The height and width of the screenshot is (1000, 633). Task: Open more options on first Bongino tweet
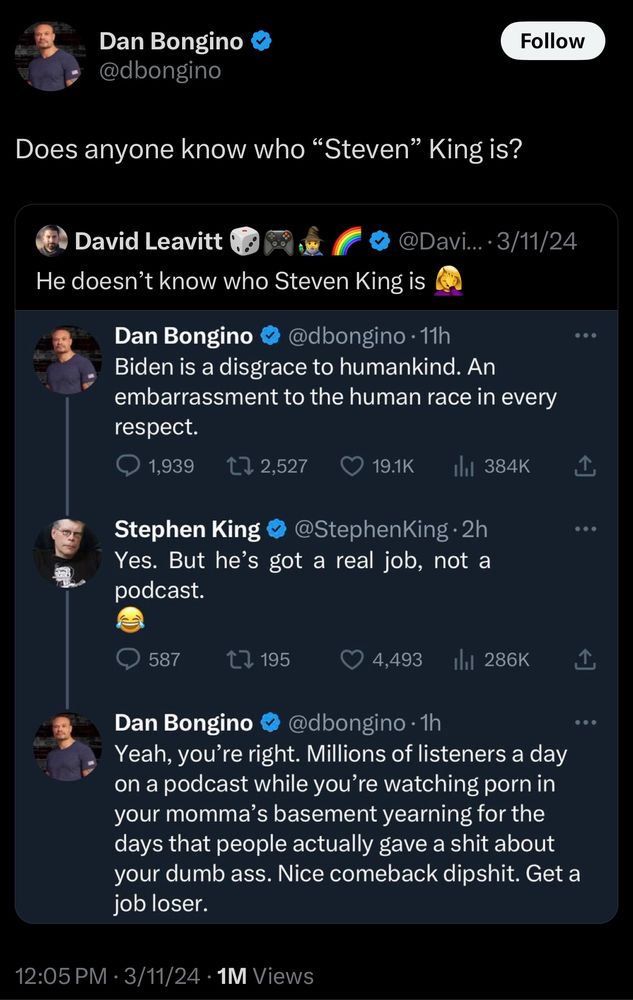[585, 335]
